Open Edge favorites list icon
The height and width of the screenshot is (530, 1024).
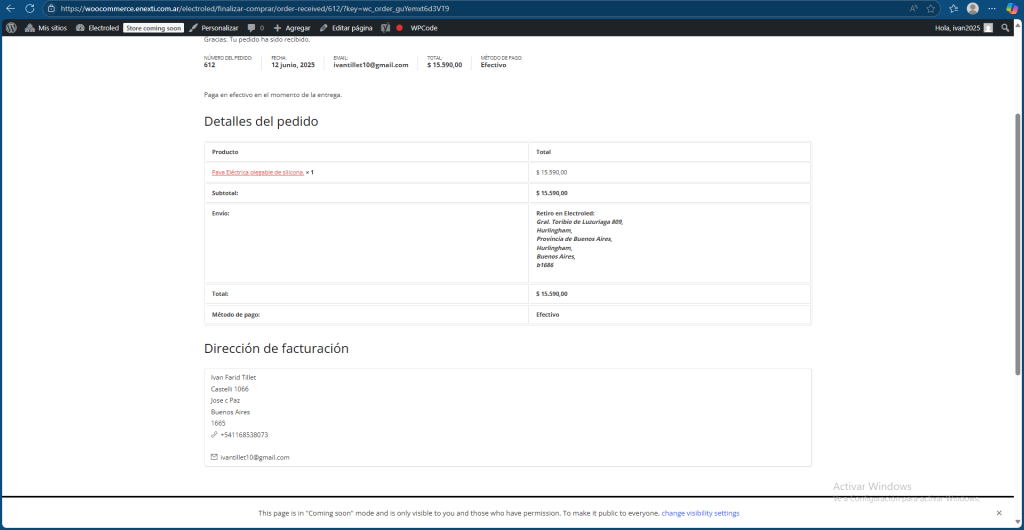[x=953, y=8]
